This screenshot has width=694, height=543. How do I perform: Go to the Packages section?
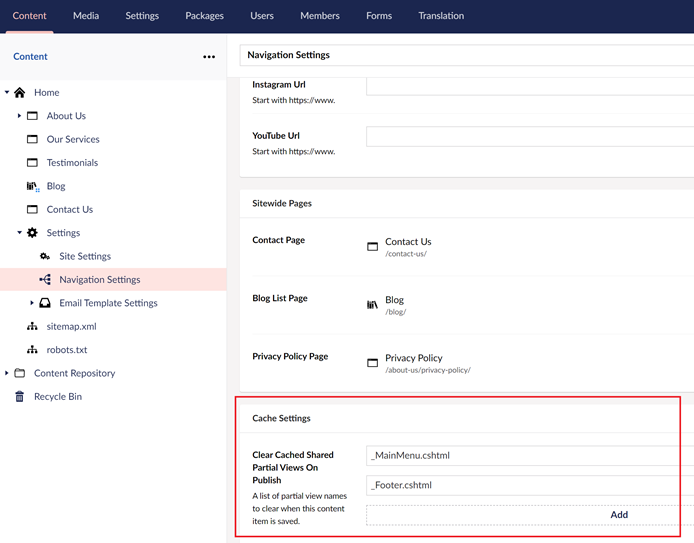[x=204, y=16]
